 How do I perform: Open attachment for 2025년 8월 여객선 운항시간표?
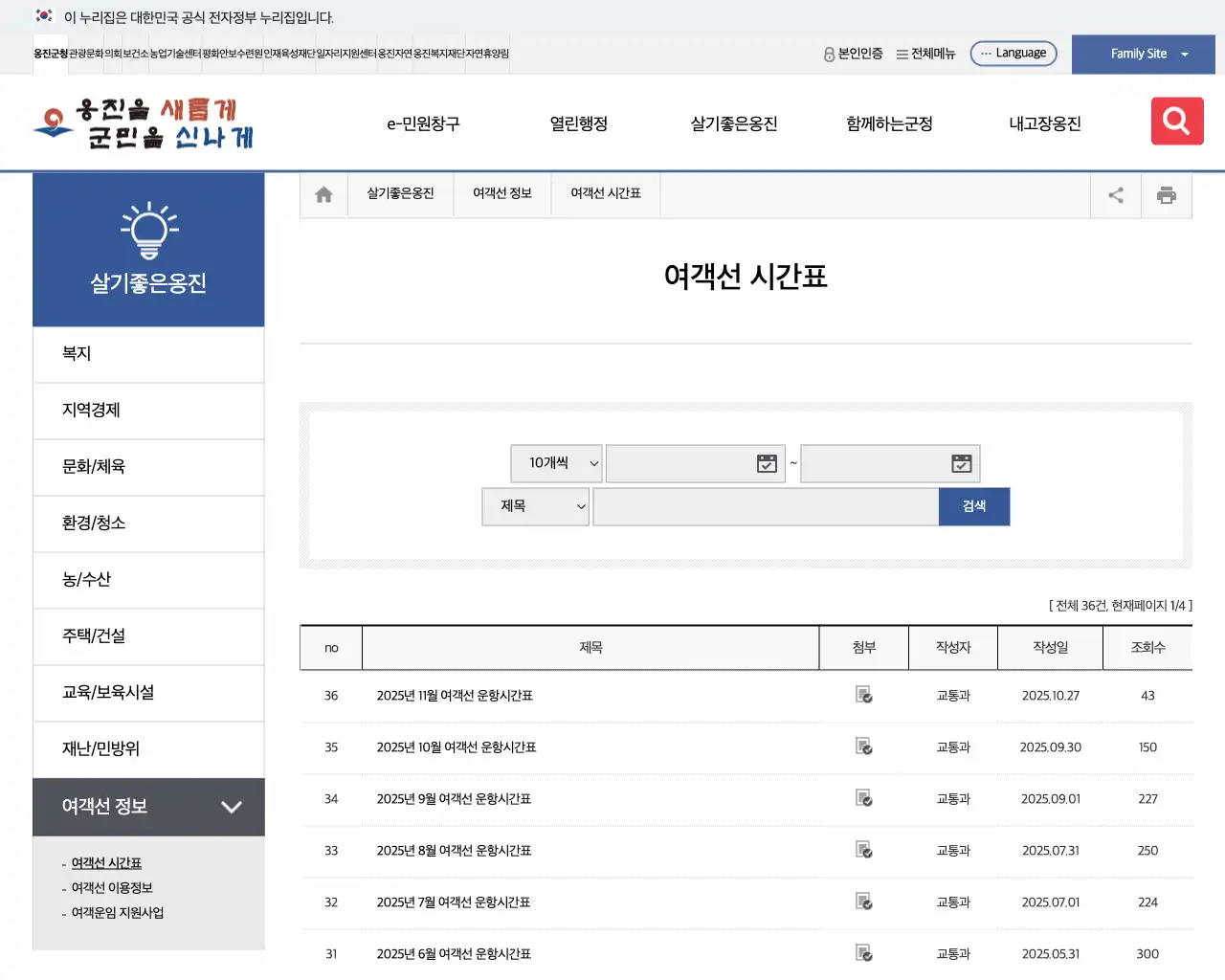863,851
